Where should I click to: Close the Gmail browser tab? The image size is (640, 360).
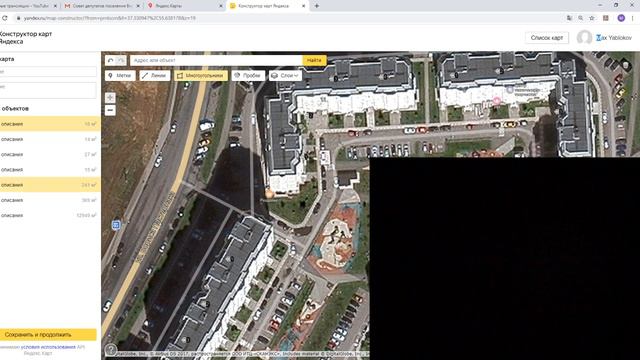[138, 6]
